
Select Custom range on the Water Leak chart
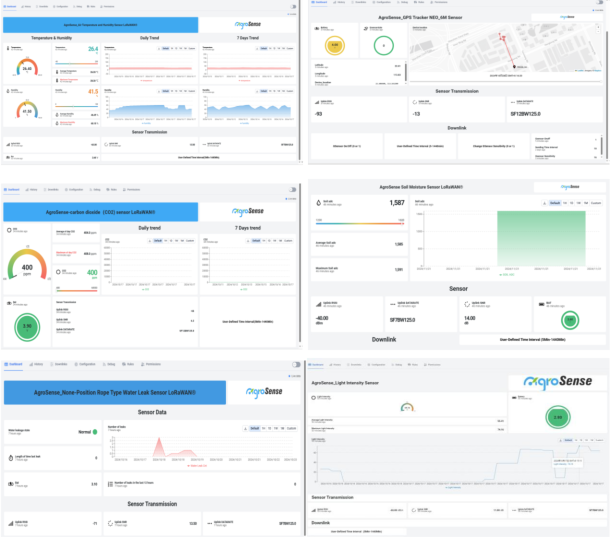click(292, 429)
